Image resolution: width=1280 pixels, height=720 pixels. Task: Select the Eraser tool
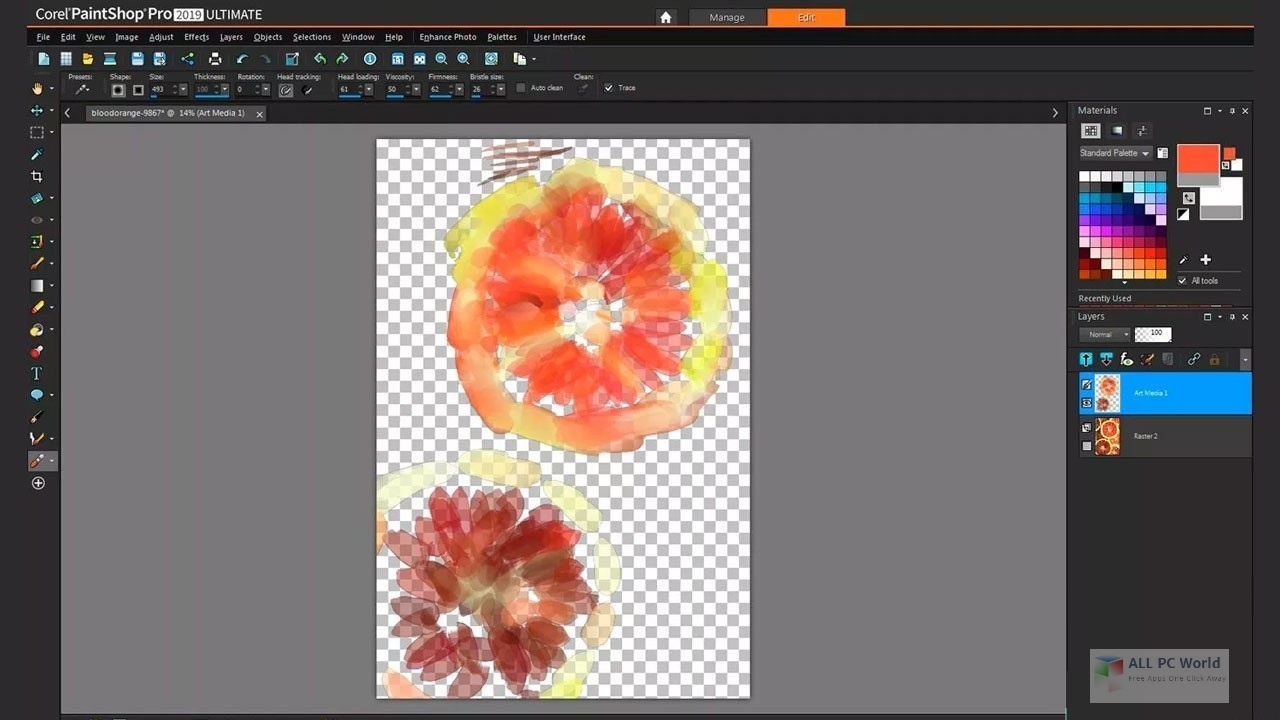[x=37, y=308]
